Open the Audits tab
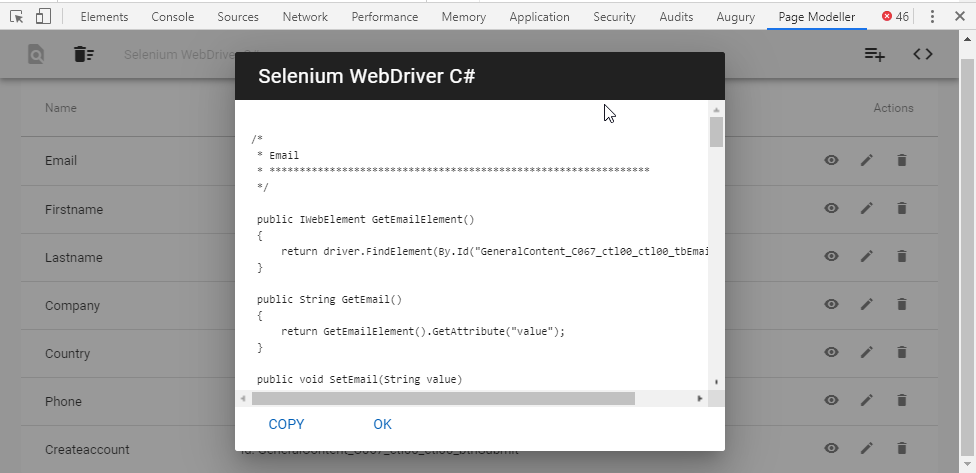This screenshot has height=473, width=976. [676, 17]
